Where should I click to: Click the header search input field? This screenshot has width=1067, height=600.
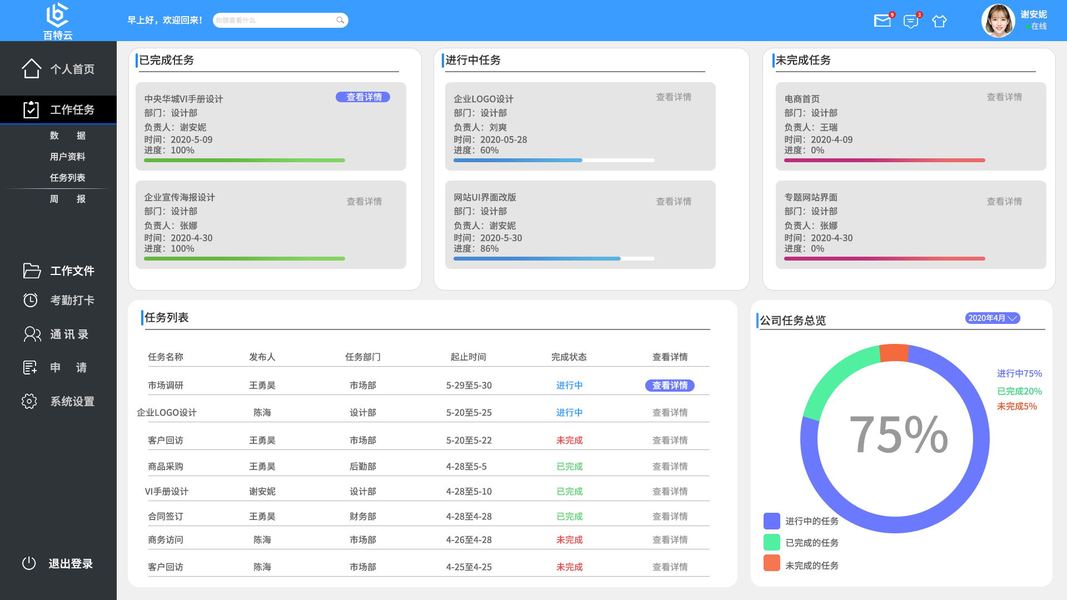point(280,20)
